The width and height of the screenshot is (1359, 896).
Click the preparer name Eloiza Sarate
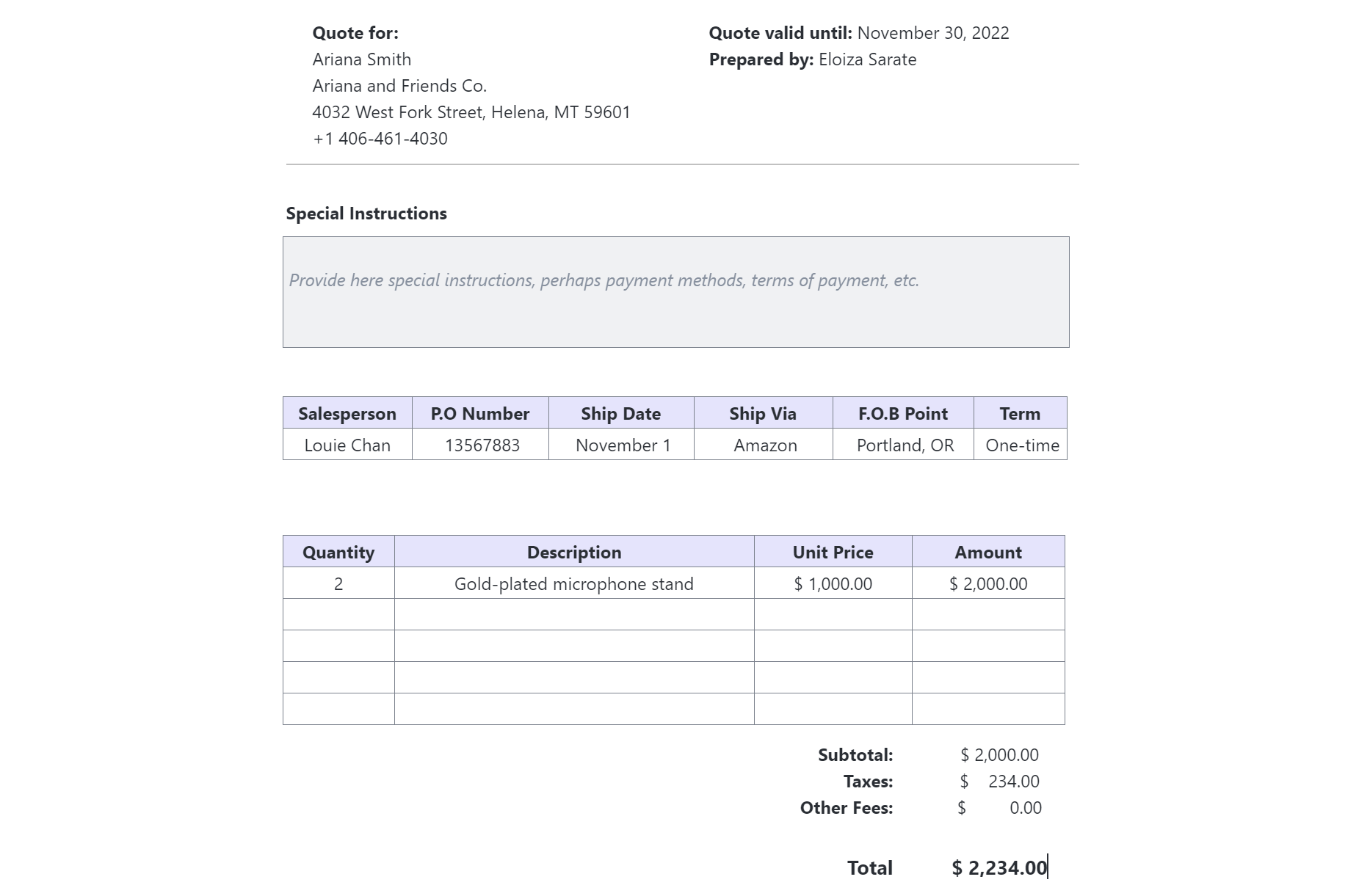point(867,59)
